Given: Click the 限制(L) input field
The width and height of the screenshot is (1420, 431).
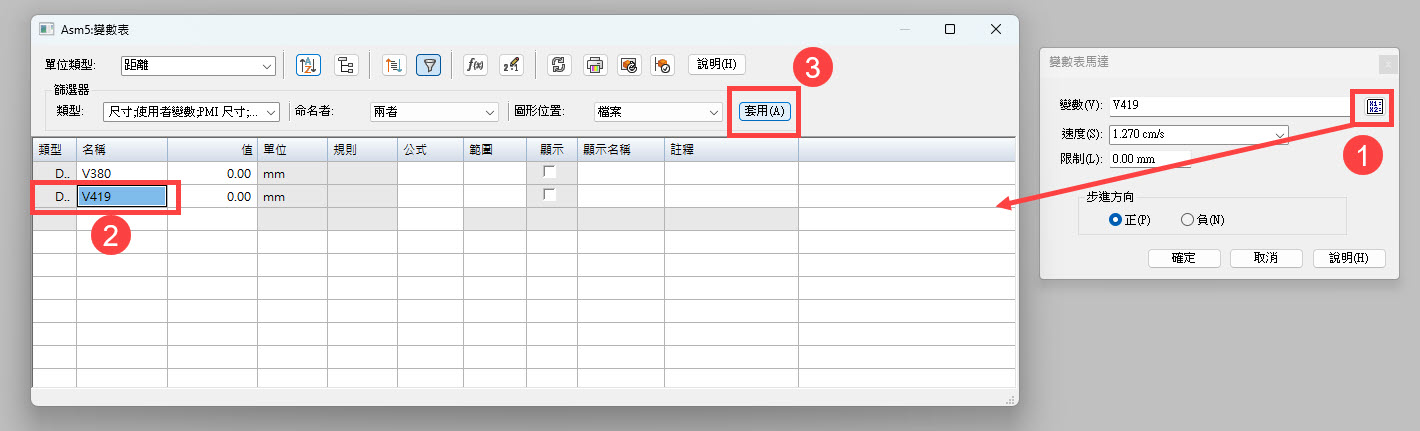Looking at the screenshot, I should click(x=1149, y=159).
